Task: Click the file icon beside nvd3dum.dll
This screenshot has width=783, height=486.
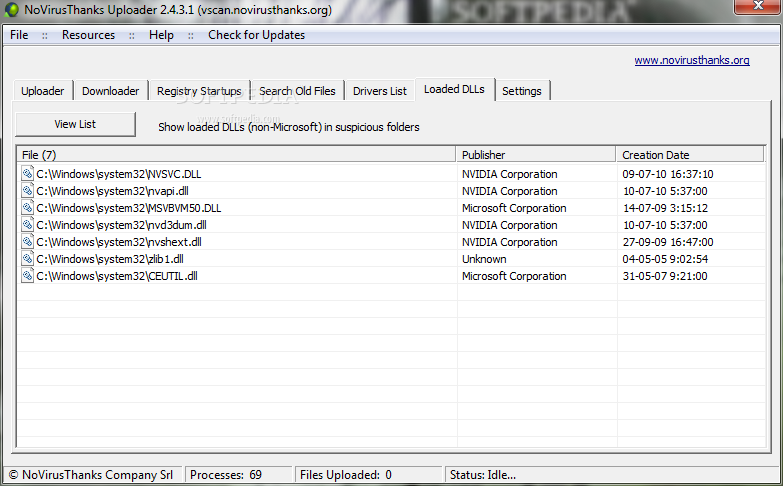Action: [x=27, y=225]
